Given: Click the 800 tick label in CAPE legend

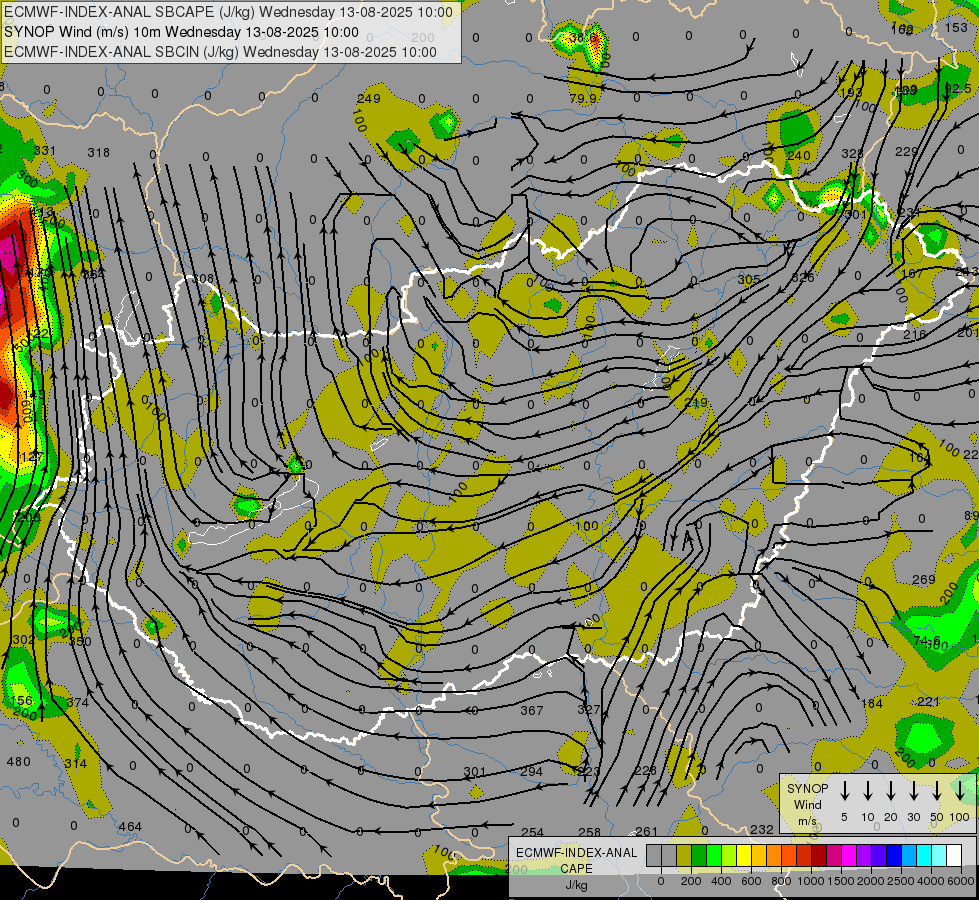Looking at the screenshot, I should coord(781,881).
